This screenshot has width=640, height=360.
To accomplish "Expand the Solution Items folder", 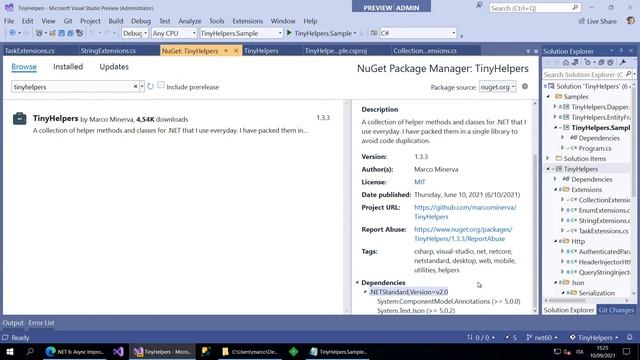I will 548,158.
